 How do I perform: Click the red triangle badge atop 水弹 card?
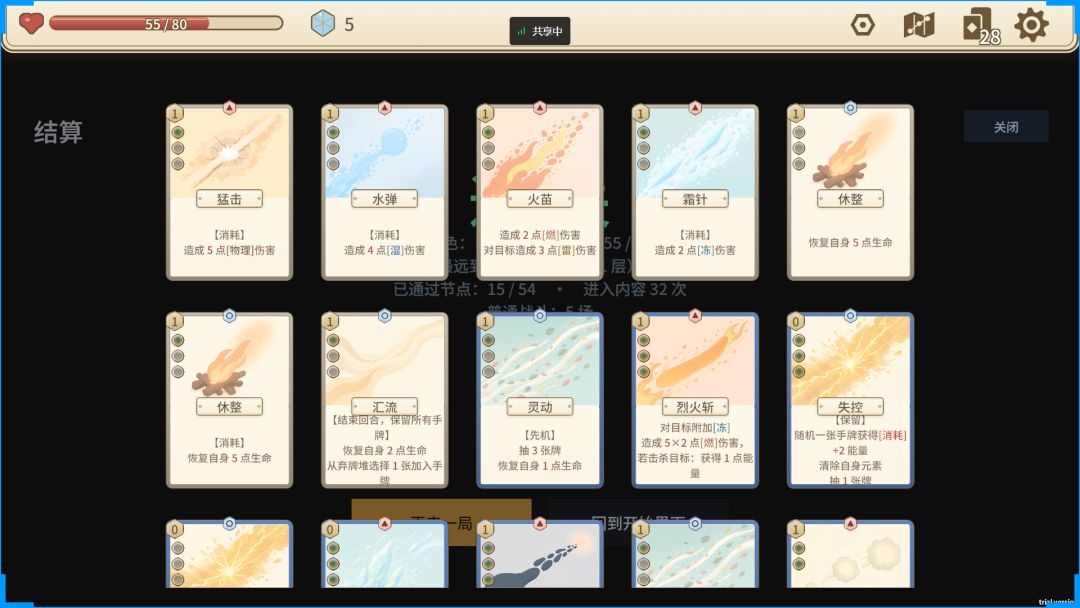tap(384, 107)
